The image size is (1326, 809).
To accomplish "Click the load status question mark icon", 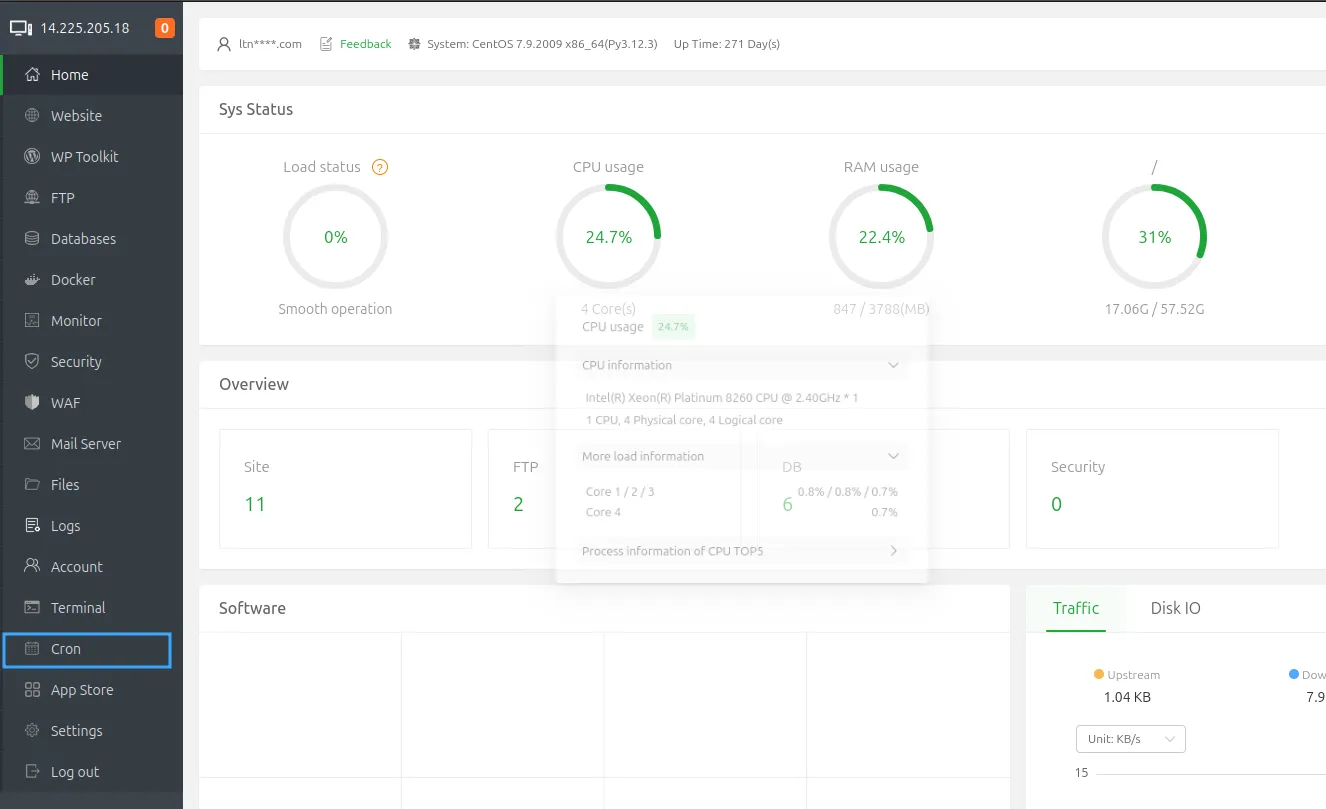I will point(380,167).
